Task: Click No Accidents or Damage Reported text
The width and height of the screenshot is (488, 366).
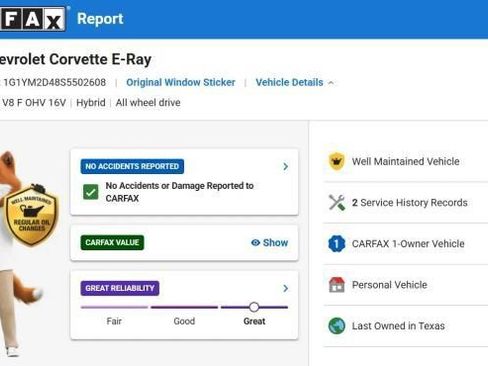Action: click(179, 192)
